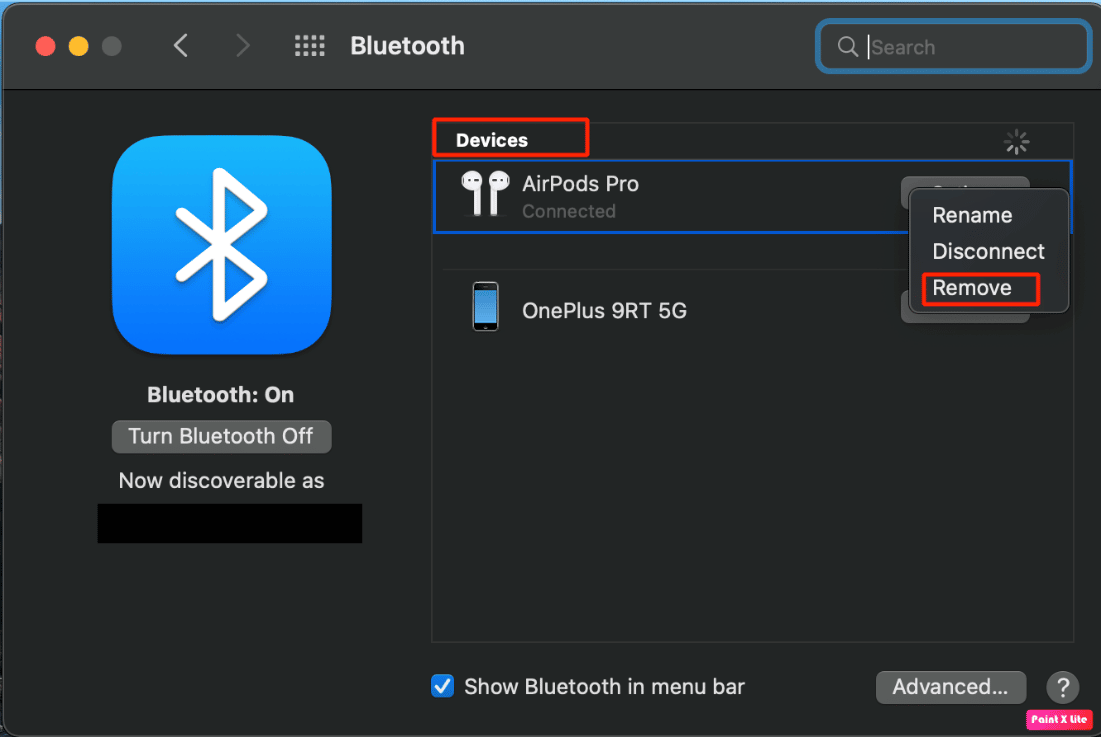Click the yellow minimize window button
The width and height of the screenshot is (1101, 737).
point(79,46)
